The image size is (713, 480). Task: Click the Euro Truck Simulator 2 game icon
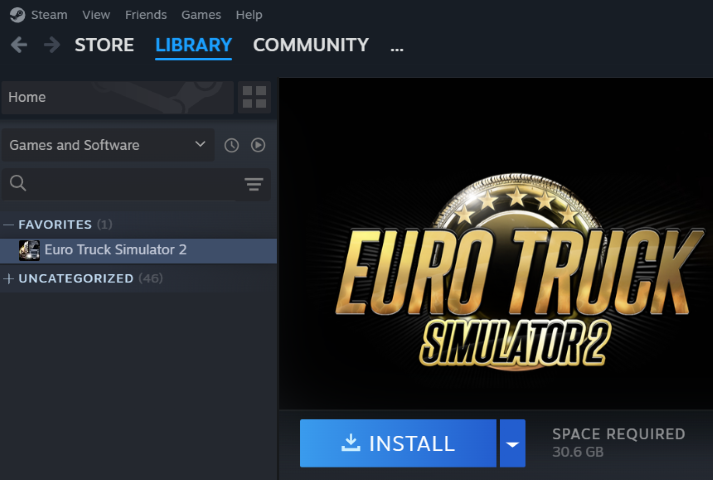click(x=29, y=250)
